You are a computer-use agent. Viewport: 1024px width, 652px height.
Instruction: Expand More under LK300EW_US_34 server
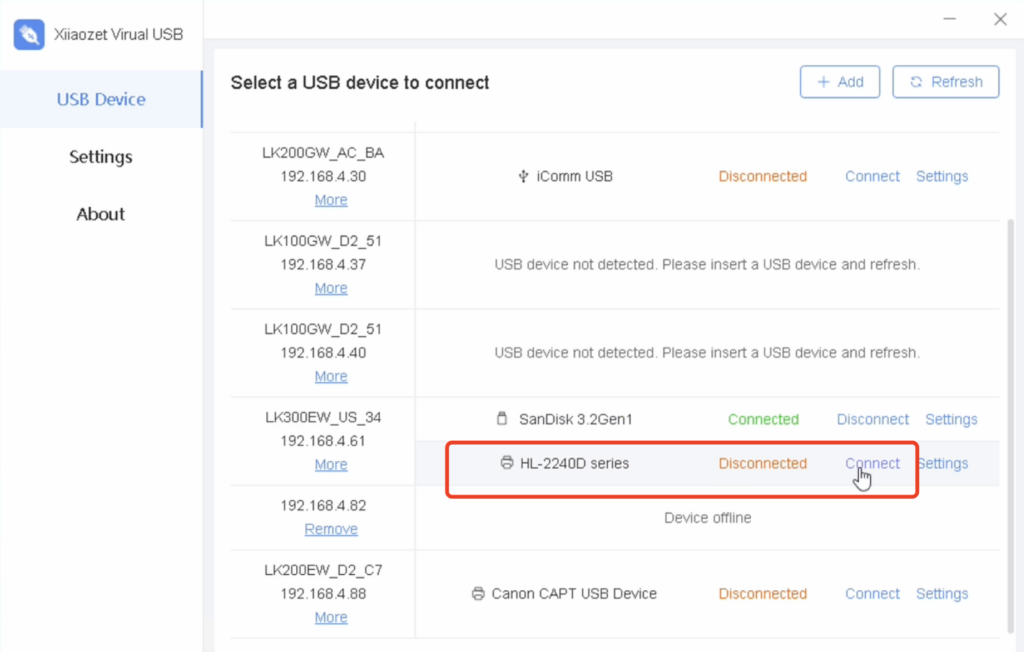tap(331, 465)
